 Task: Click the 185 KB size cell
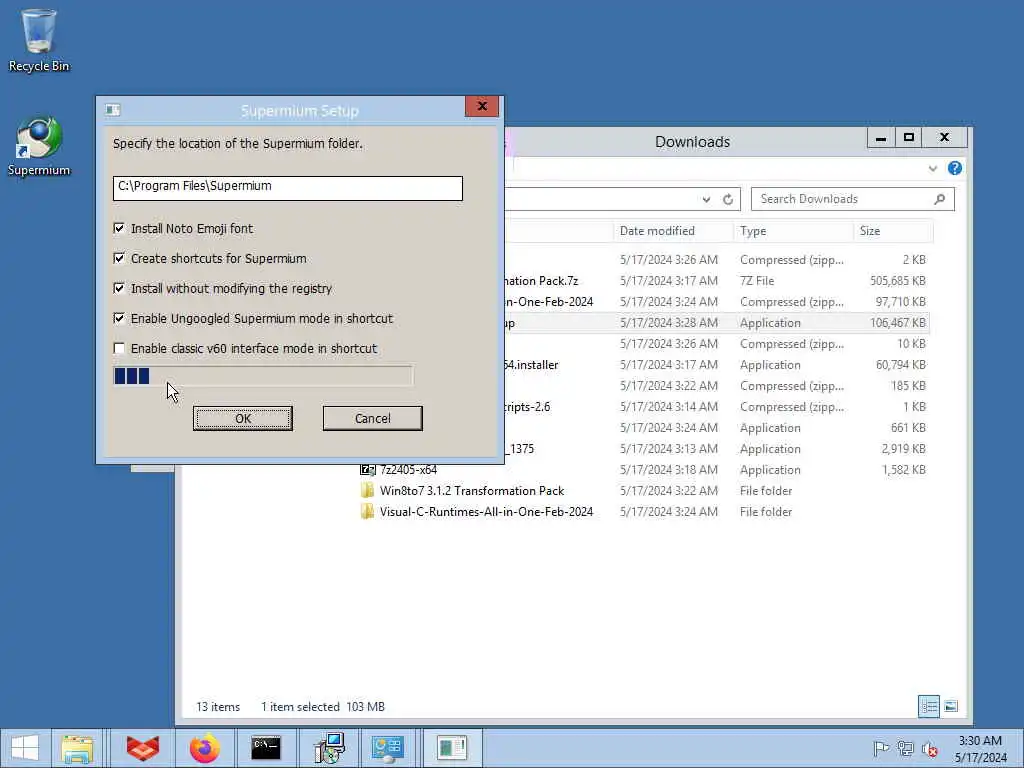tap(908, 385)
